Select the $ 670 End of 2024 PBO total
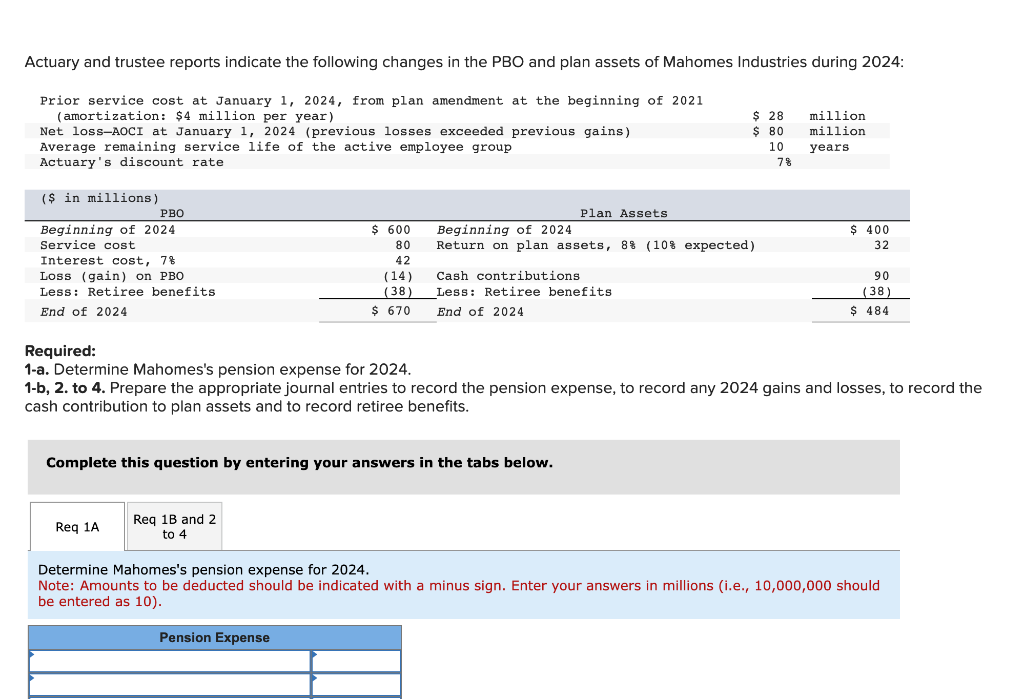The height and width of the screenshot is (699, 1024). coord(392,311)
